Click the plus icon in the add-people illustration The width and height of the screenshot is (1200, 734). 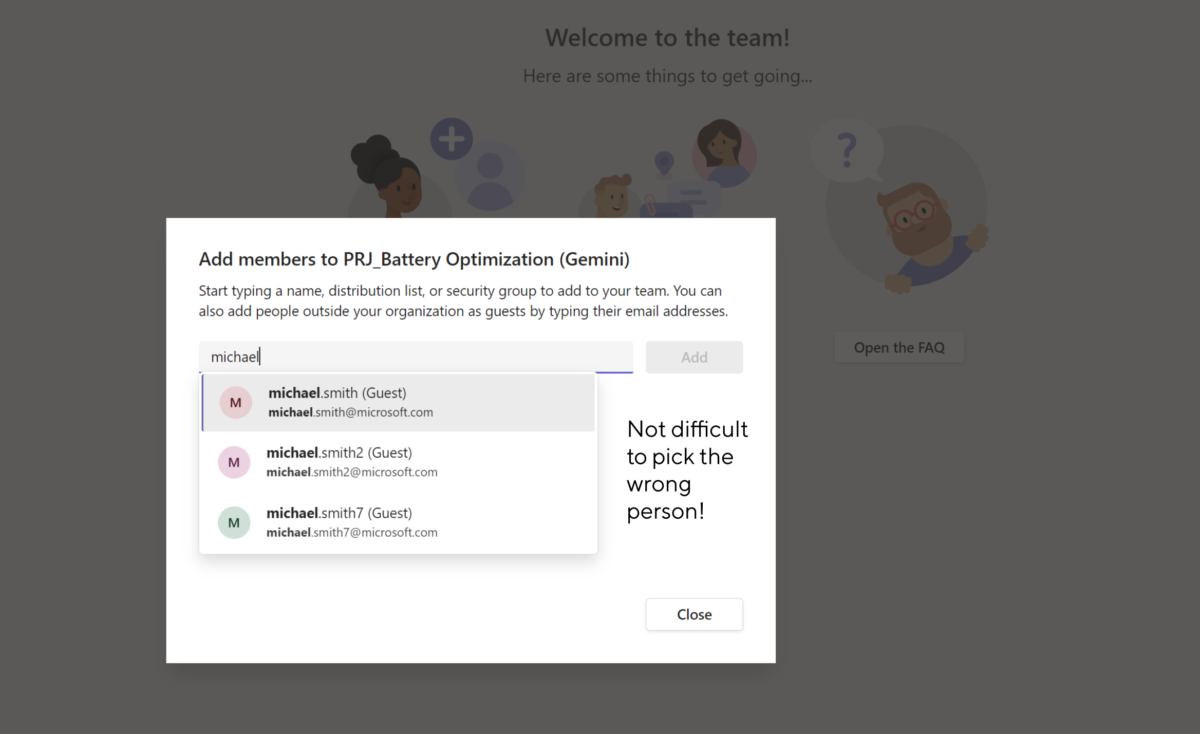[451, 138]
